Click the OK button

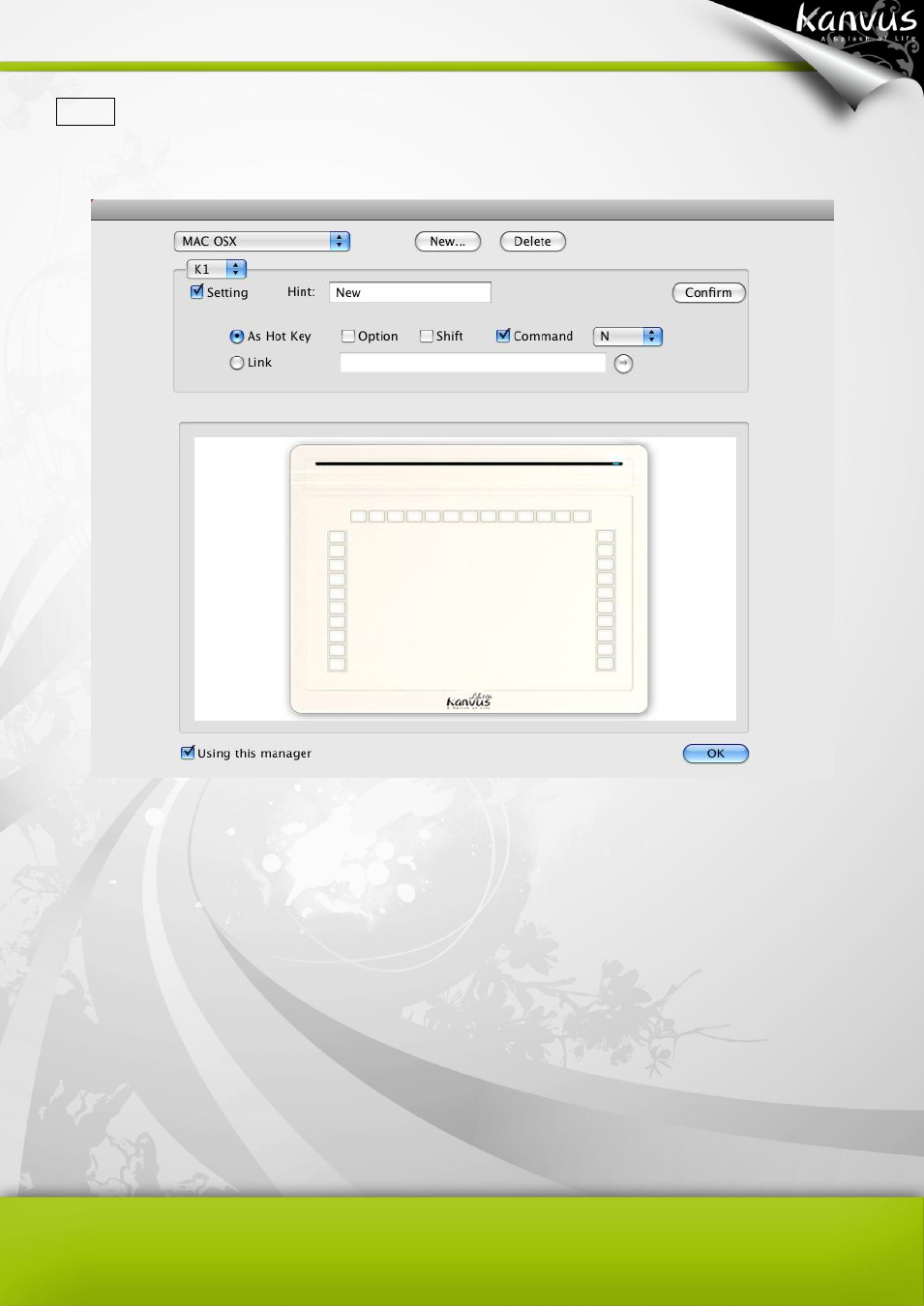click(x=716, y=754)
